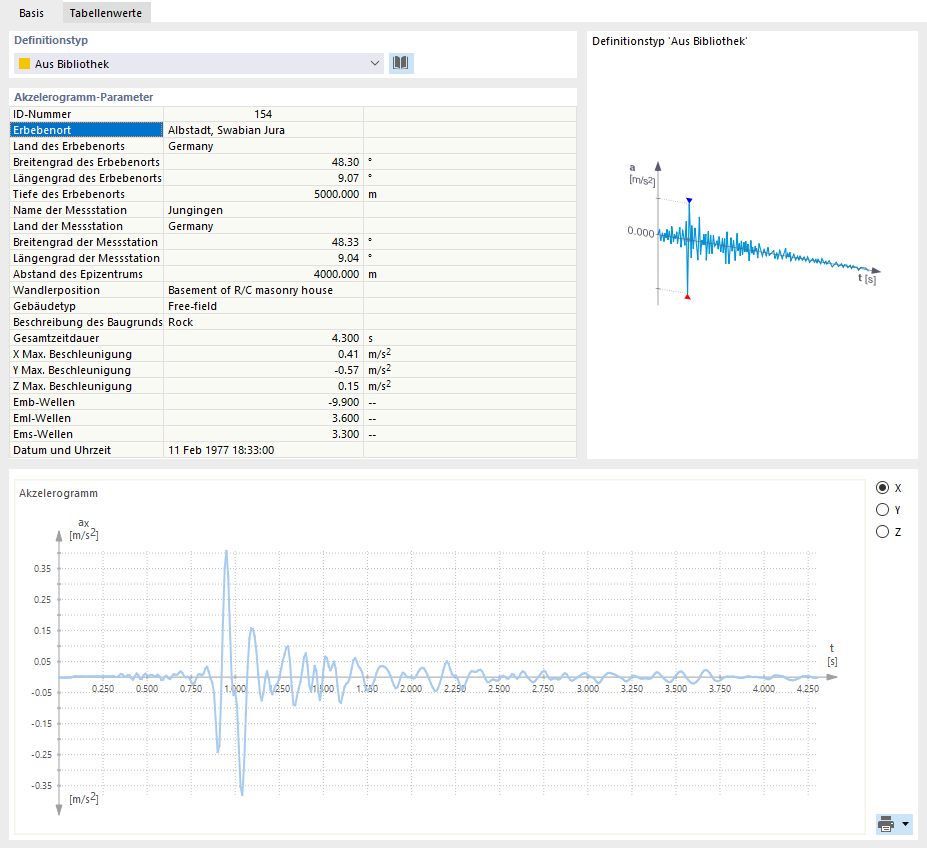Click Basement of R/C masonry house
The height and width of the screenshot is (848, 927).
[251, 290]
